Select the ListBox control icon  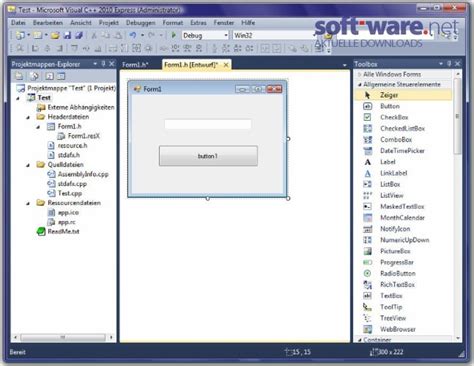pos(367,184)
